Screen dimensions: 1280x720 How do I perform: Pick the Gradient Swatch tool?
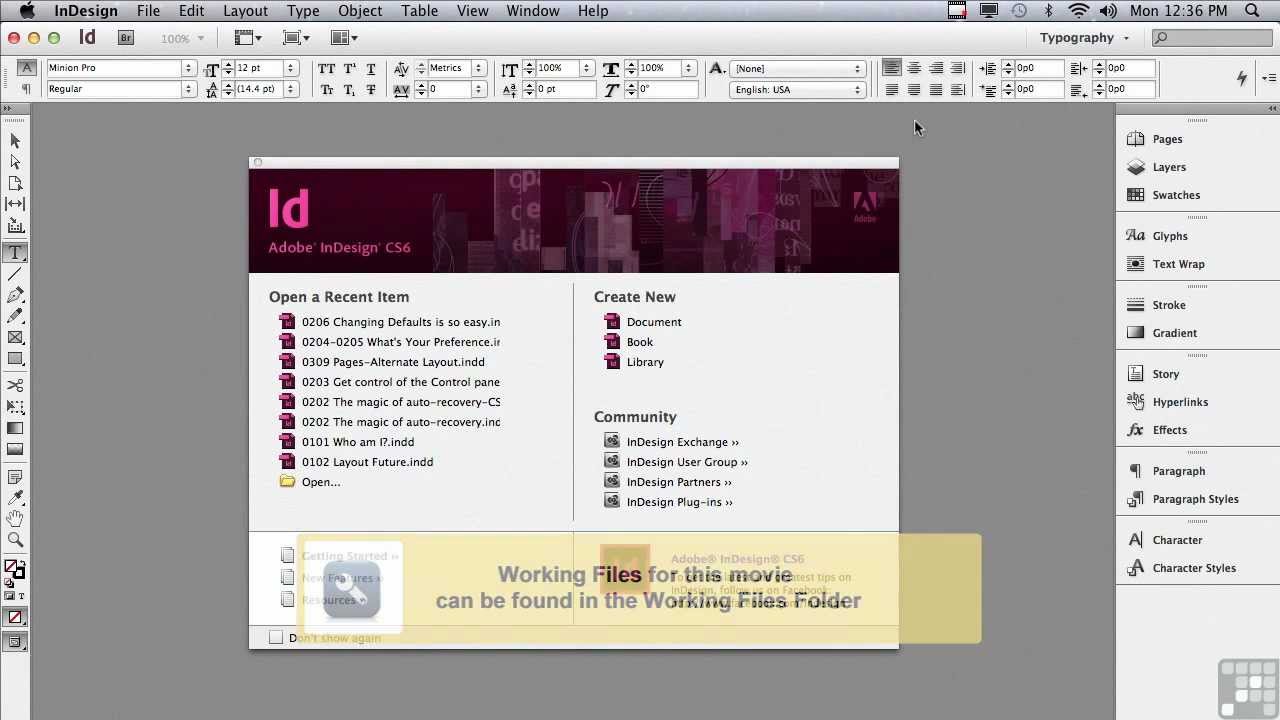15,428
